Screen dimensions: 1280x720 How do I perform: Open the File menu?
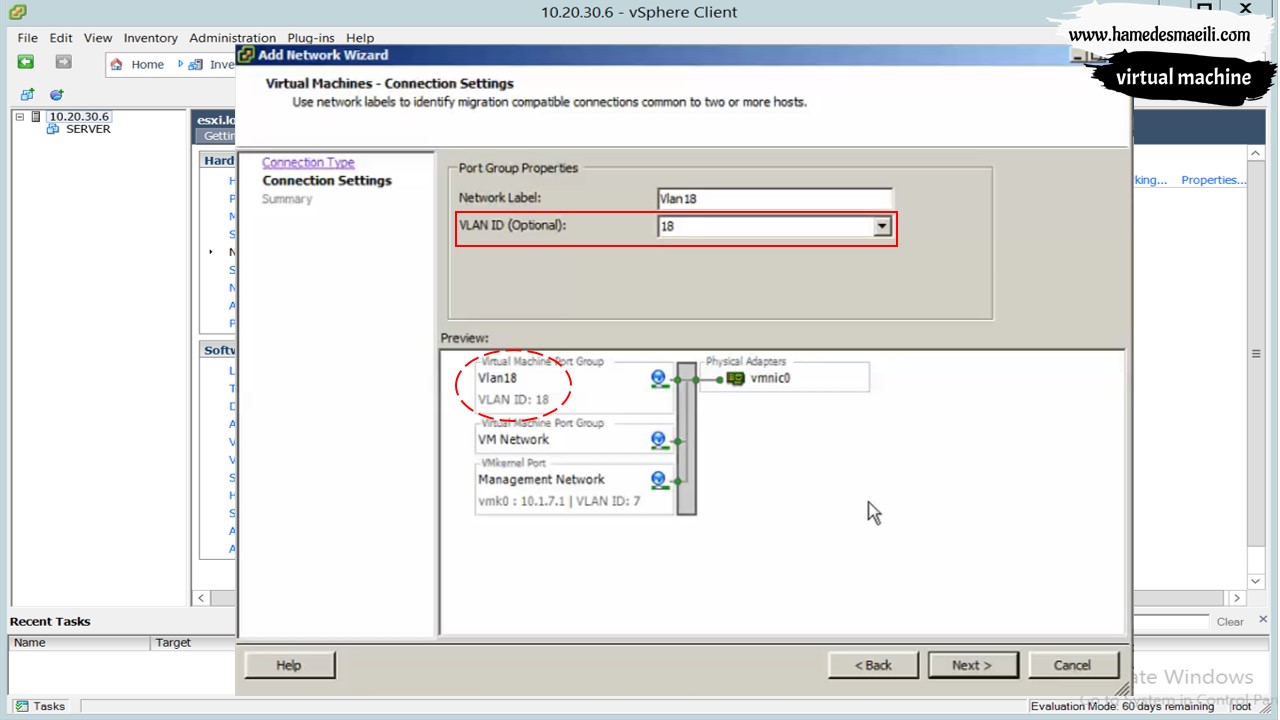point(28,38)
